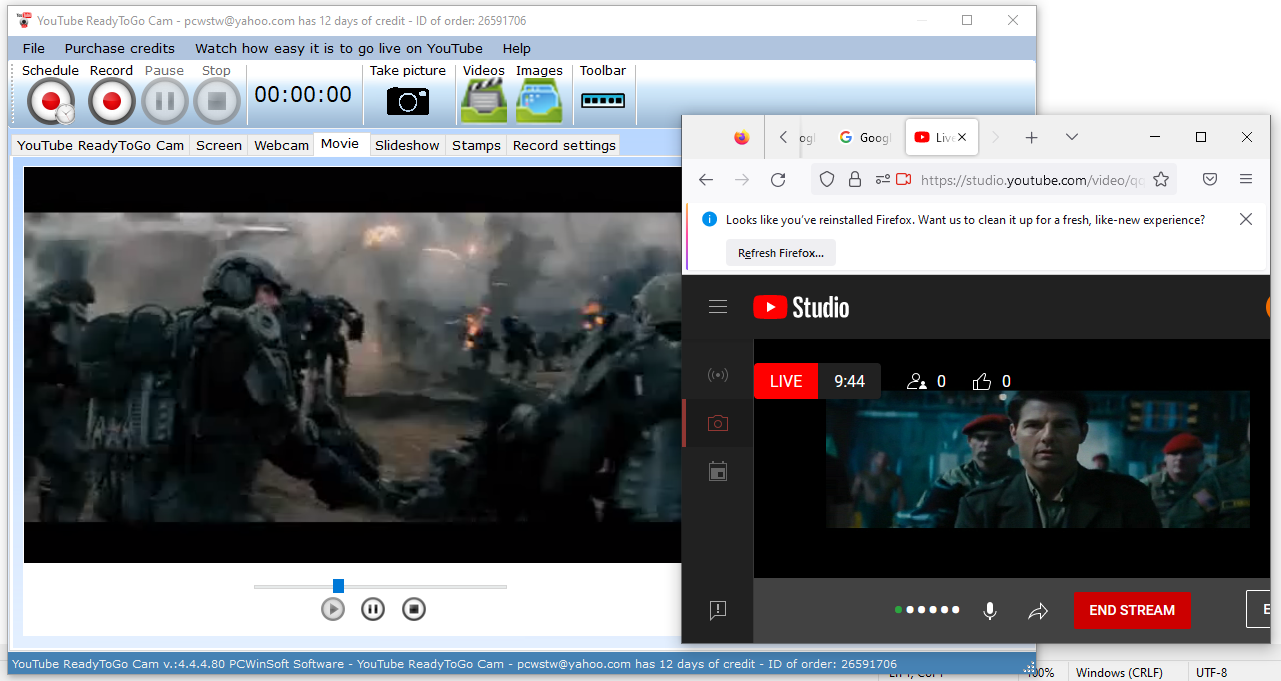The image size is (1281, 681).
Task: Open the Record settings tab
Action: 564,145
